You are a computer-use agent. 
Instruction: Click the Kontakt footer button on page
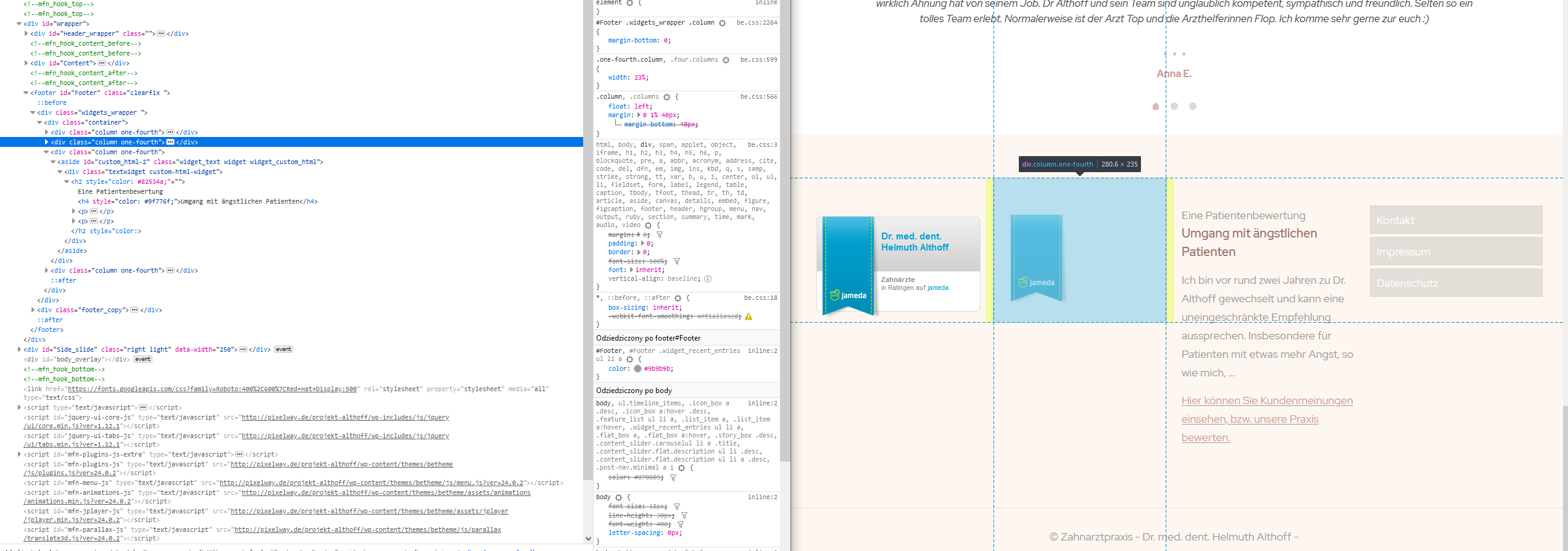point(1456,220)
